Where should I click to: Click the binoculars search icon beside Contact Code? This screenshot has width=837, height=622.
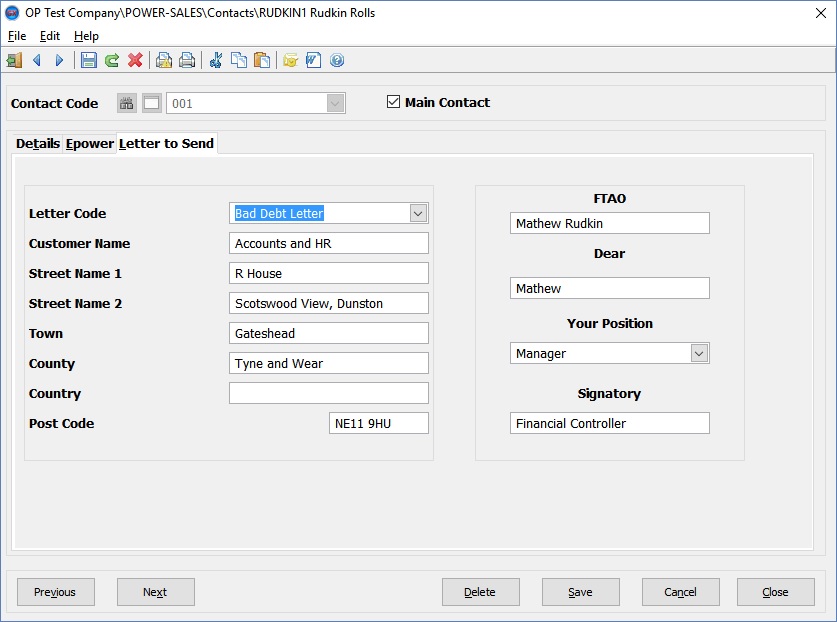[127, 103]
